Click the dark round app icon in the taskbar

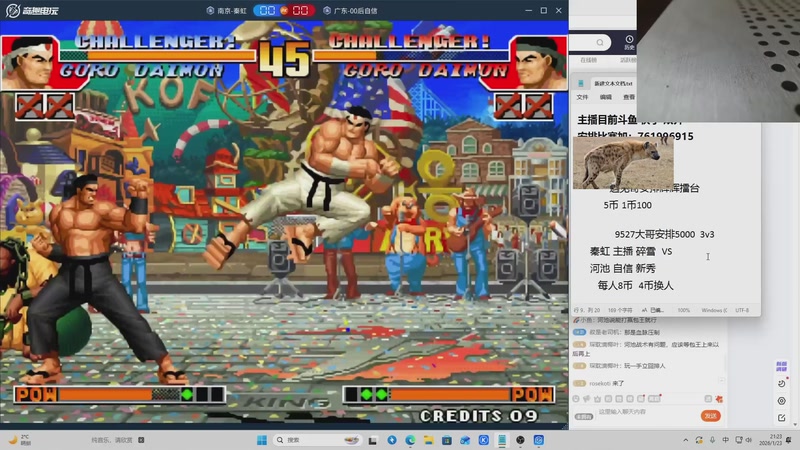(520, 440)
